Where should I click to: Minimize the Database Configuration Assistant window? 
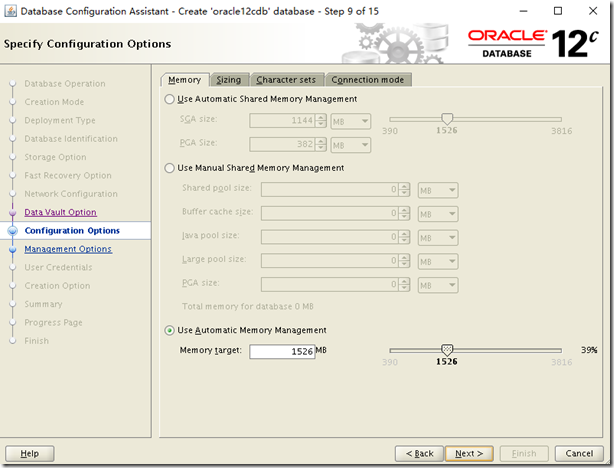524,11
